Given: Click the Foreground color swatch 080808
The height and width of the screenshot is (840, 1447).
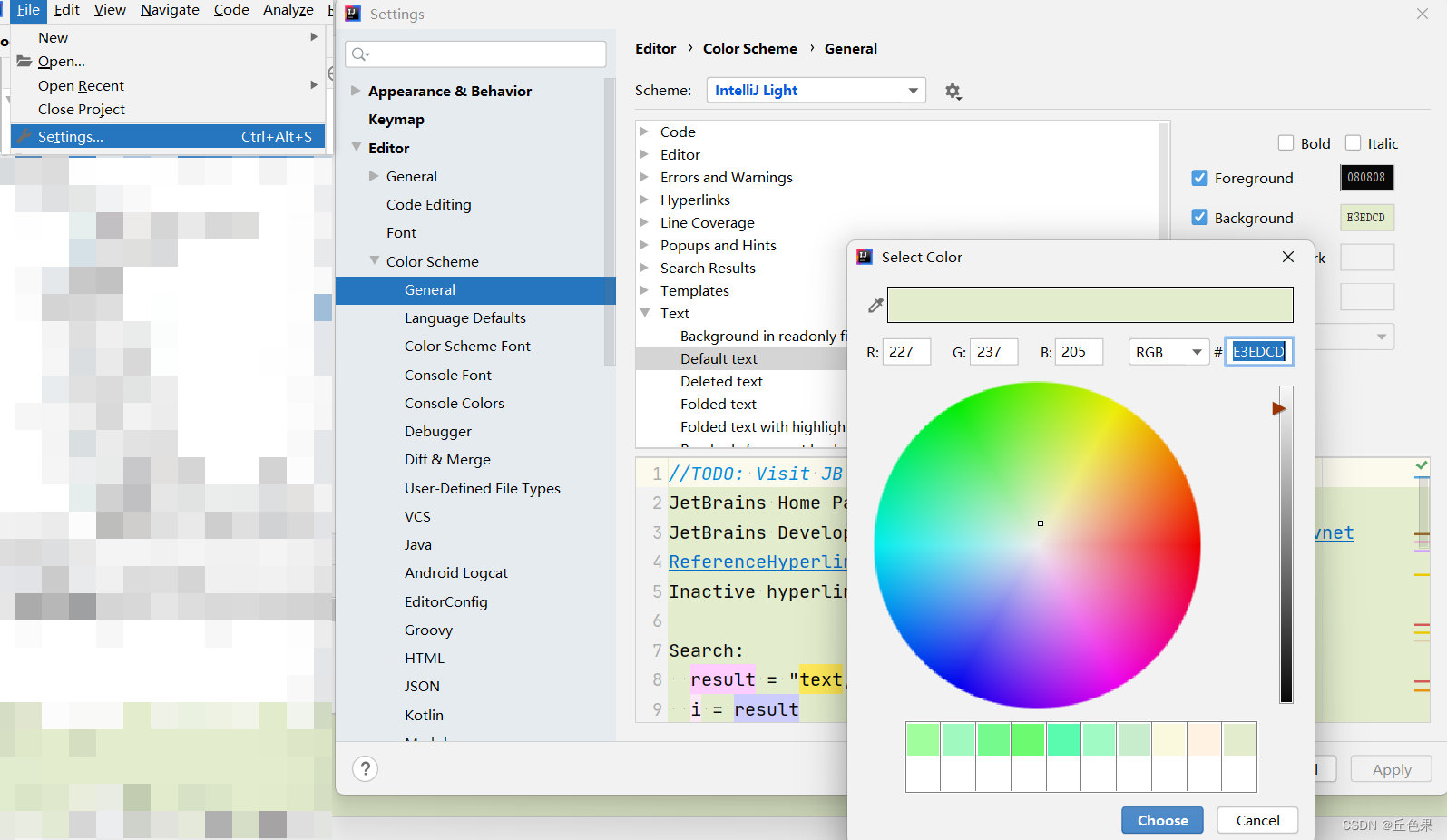Looking at the screenshot, I should click(1366, 178).
